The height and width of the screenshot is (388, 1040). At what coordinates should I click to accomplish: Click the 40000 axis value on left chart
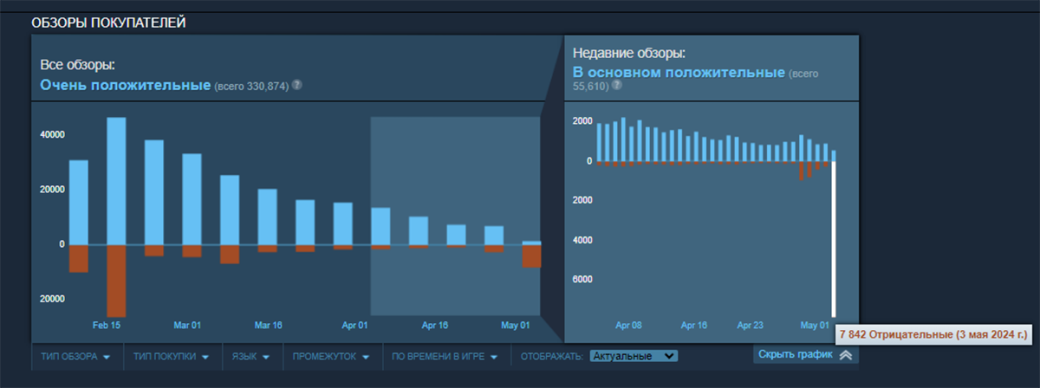pyautogui.click(x=52, y=135)
